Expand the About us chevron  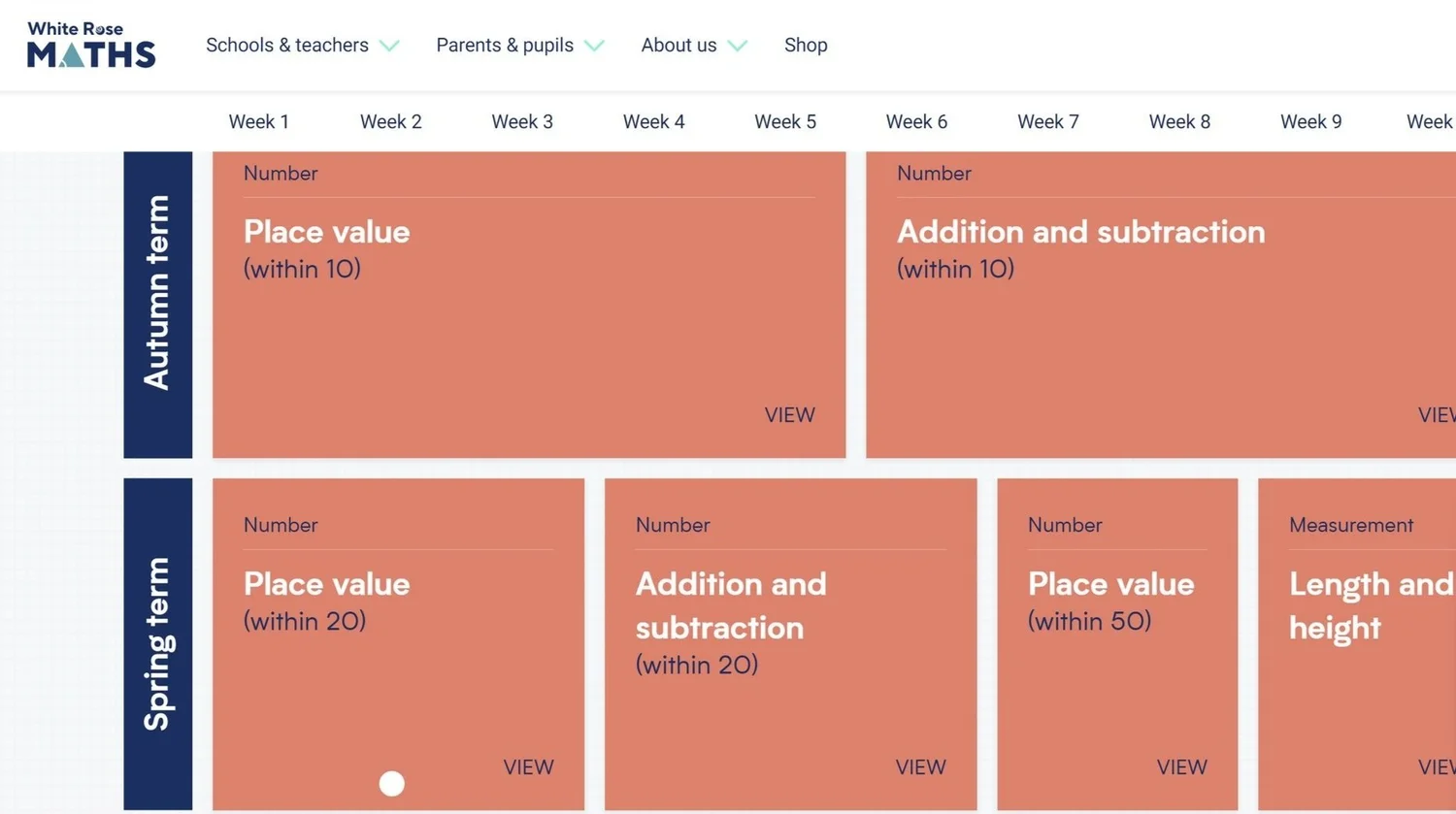click(x=737, y=46)
